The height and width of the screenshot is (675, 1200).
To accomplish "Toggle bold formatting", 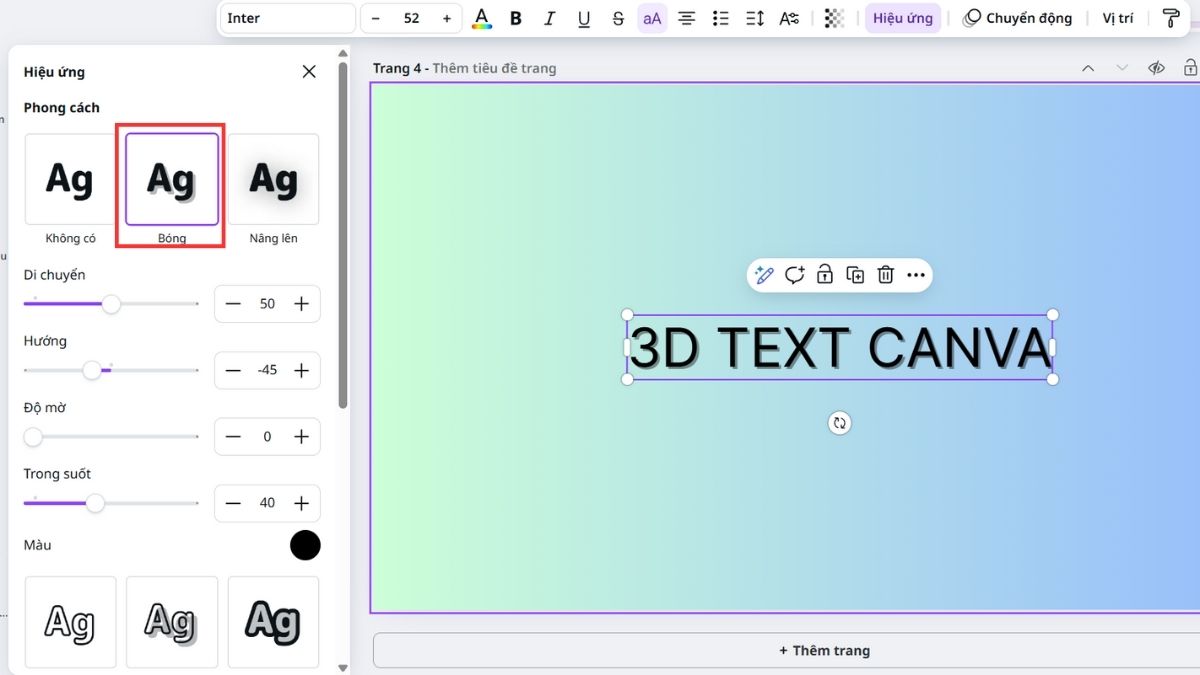I will [516, 18].
